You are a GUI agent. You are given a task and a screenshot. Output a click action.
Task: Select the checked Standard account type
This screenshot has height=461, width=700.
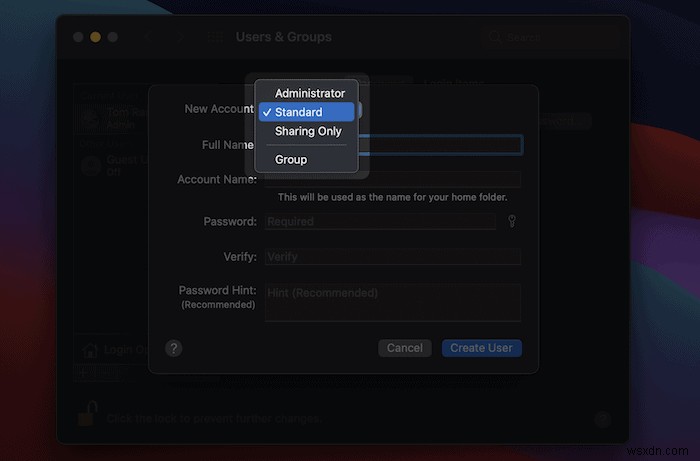306,112
